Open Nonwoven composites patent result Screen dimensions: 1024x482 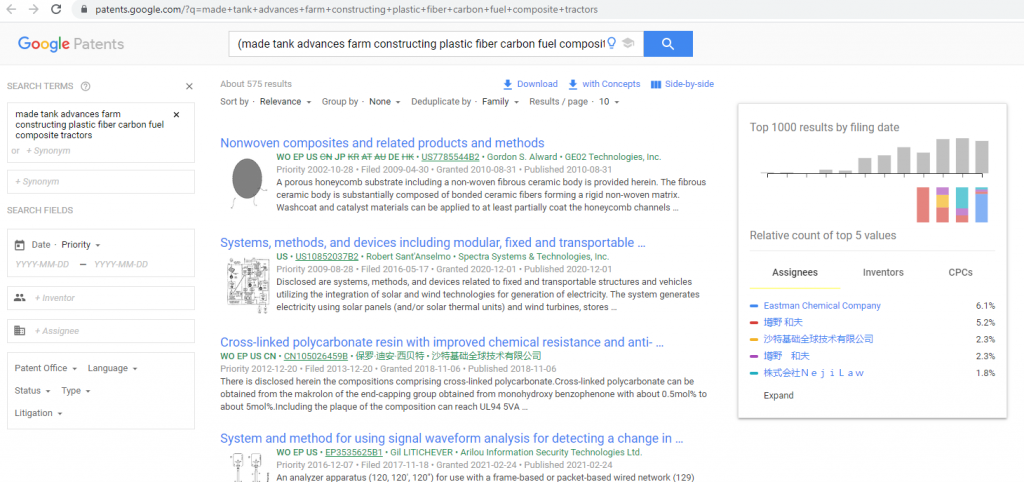[x=382, y=143]
